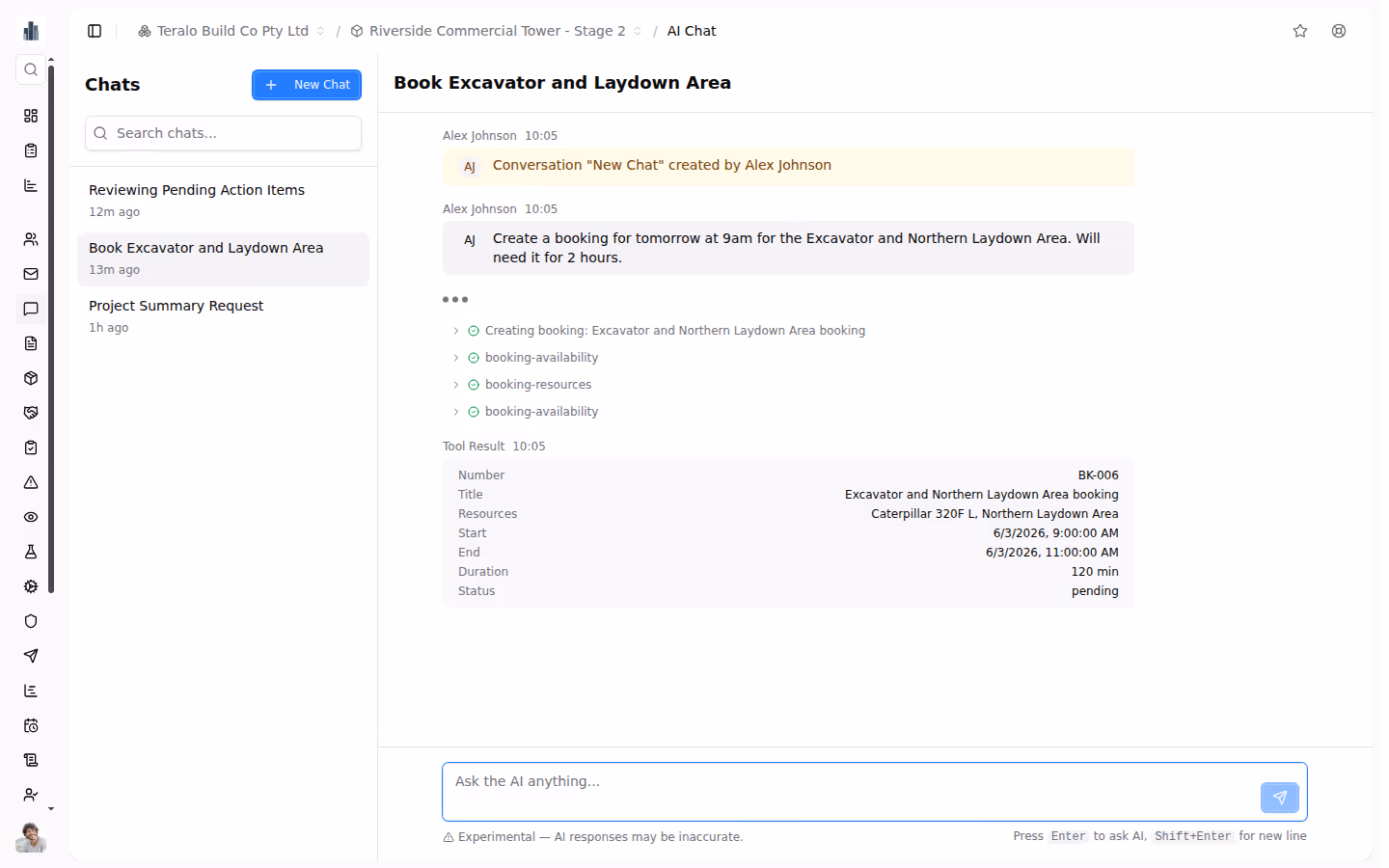The width and height of the screenshot is (1389, 868).
Task: Send the message with paper plane button
Action: [1280, 798]
